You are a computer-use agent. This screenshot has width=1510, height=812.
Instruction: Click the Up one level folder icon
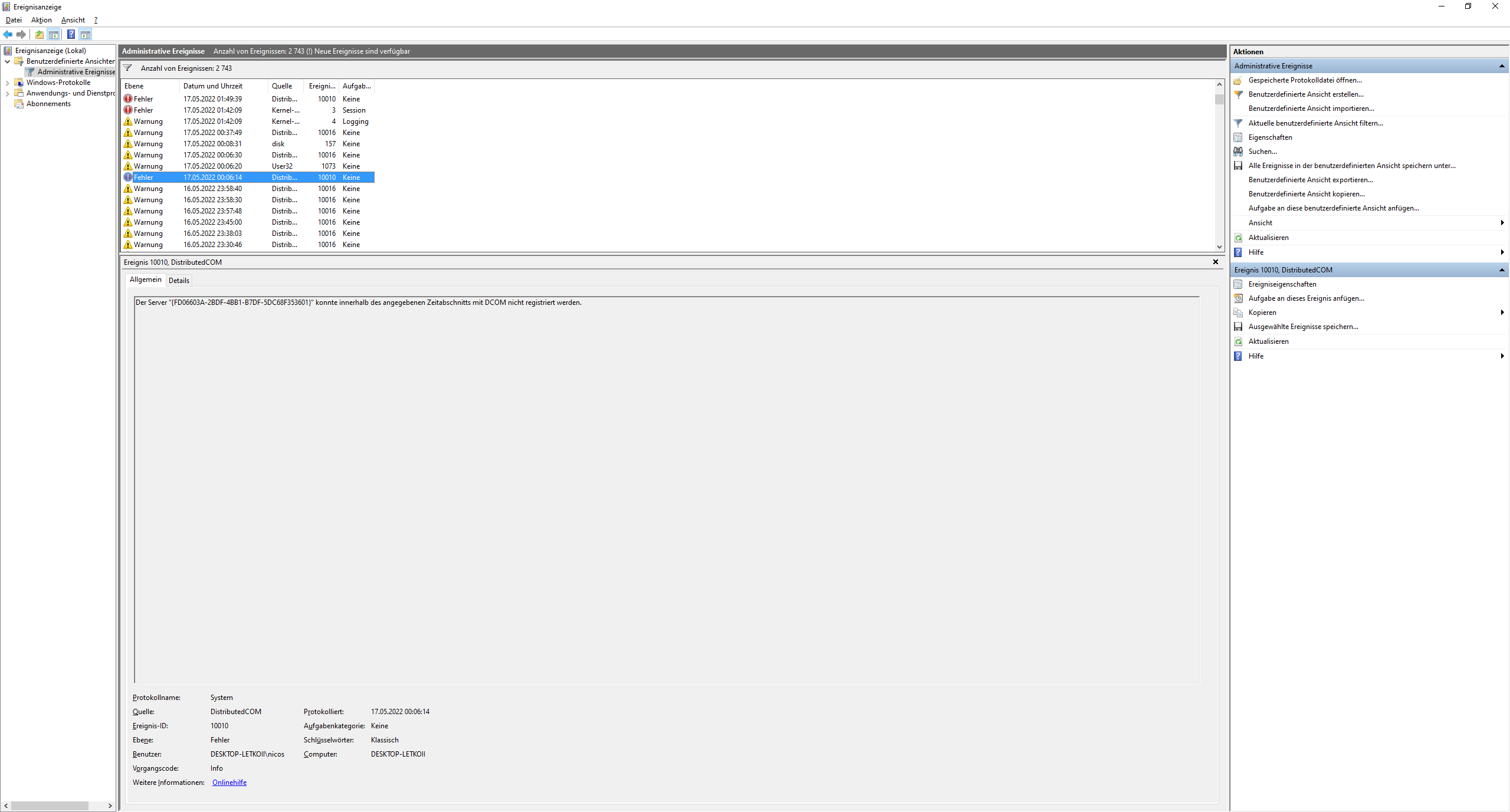pyautogui.click(x=39, y=34)
